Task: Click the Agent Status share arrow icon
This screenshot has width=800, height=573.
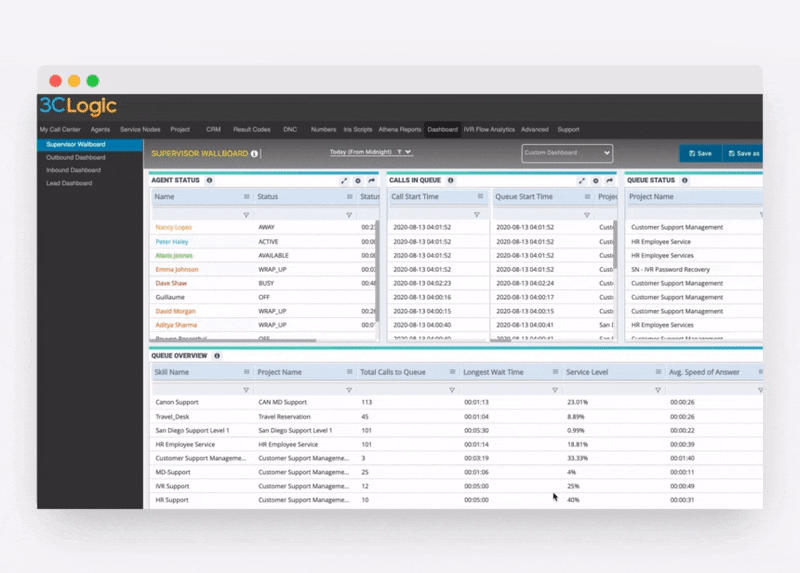Action: (x=371, y=181)
